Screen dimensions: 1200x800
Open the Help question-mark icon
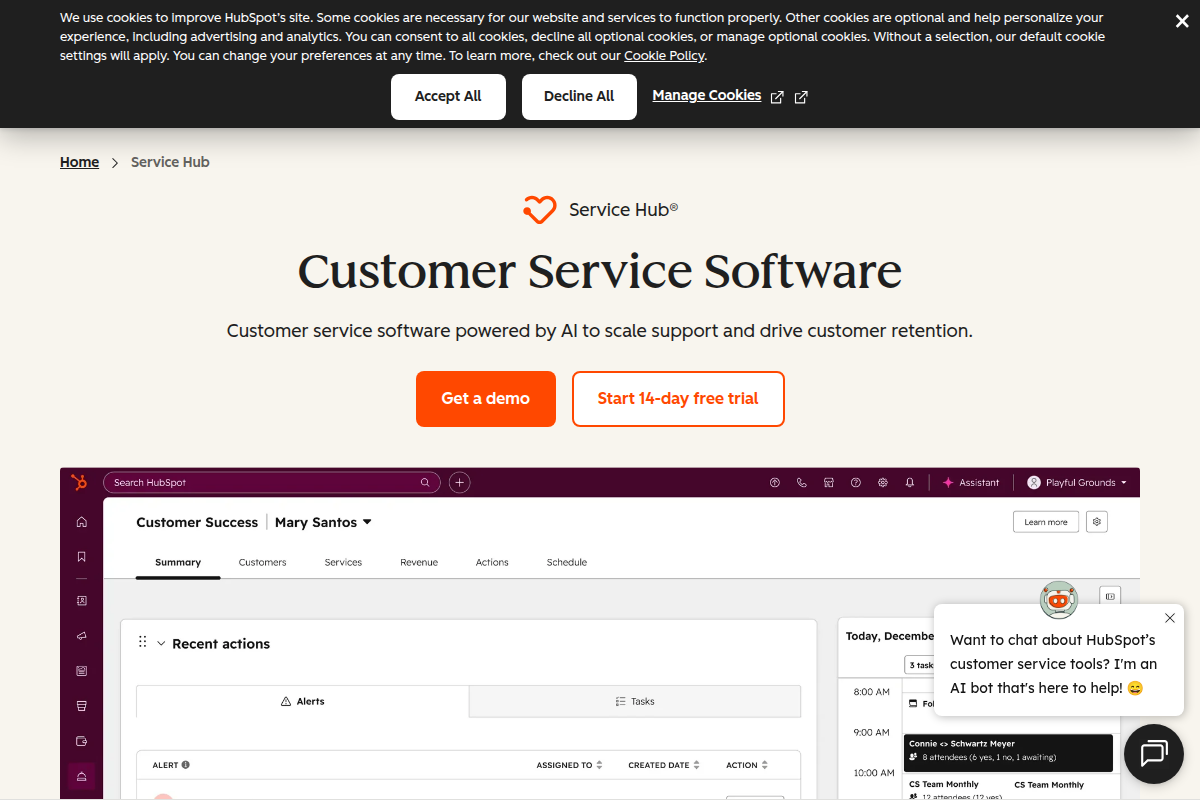(x=855, y=482)
